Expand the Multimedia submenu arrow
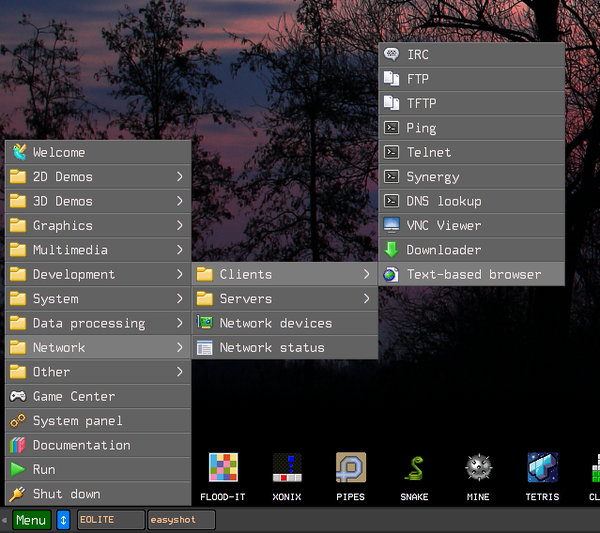 179,250
